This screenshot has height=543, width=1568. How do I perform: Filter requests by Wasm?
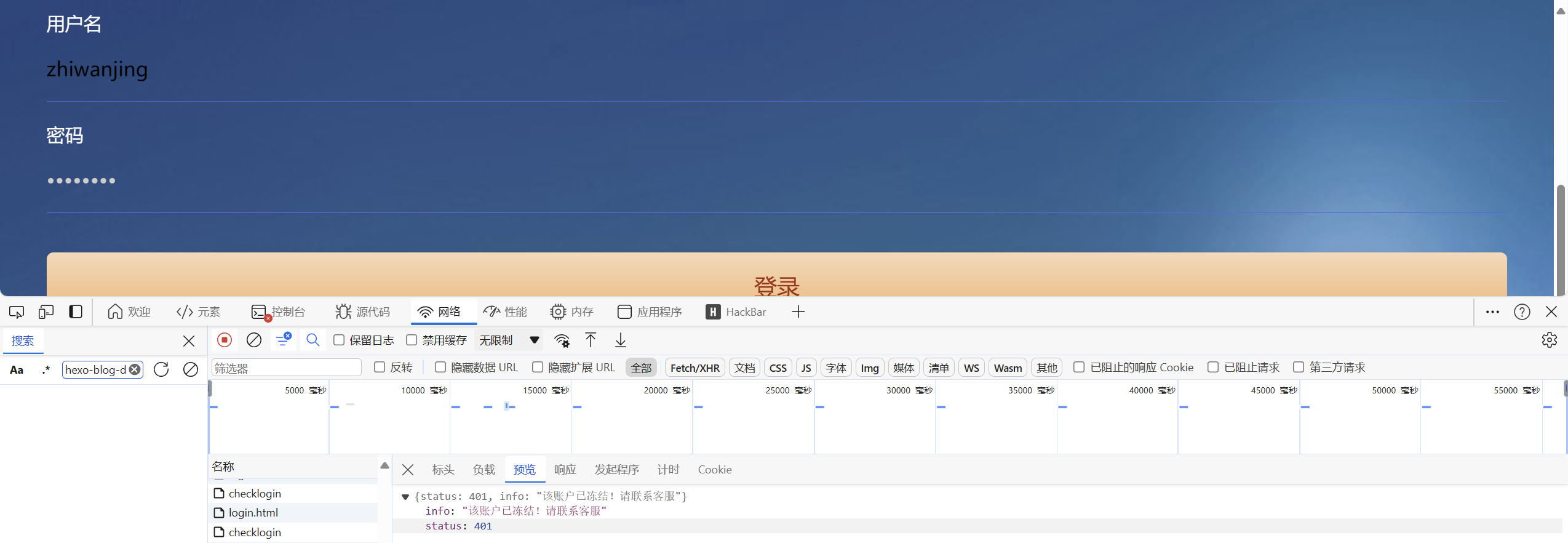pyautogui.click(x=1008, y=368)
